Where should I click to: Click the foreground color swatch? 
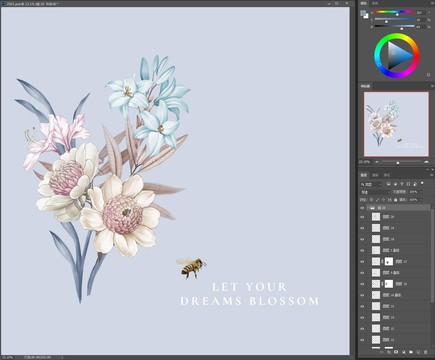(363, 13)
